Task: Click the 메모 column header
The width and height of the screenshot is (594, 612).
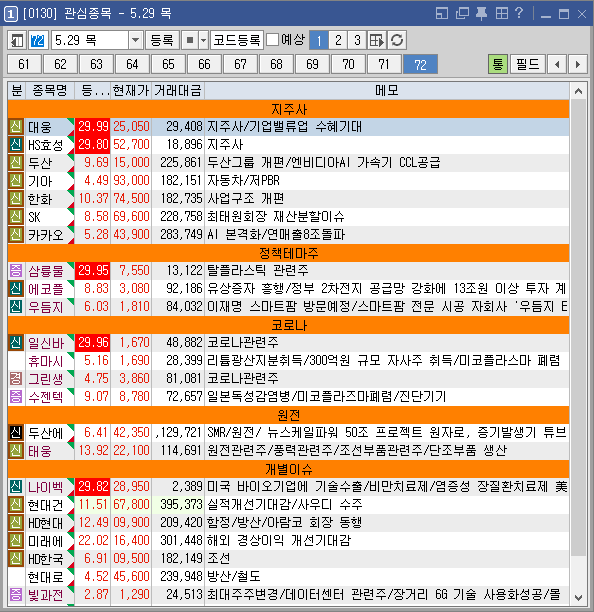Action: coord(386,91)
